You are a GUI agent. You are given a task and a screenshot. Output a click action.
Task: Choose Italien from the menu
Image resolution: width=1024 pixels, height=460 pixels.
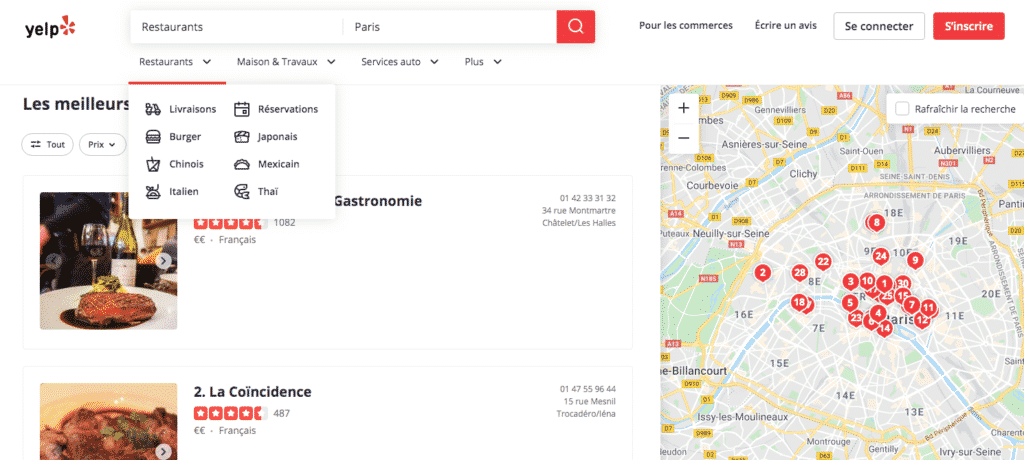(184, 191)
